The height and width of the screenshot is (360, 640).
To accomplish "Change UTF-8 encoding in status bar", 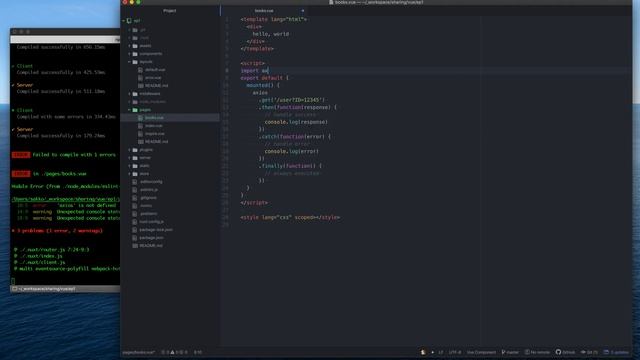I will point(455,352).
